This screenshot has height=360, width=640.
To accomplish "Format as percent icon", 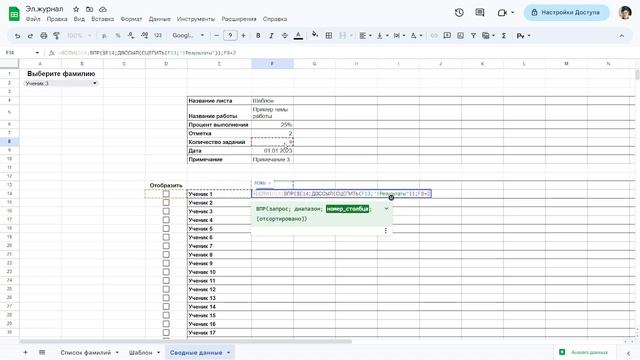I will click(x=118, y=36).
